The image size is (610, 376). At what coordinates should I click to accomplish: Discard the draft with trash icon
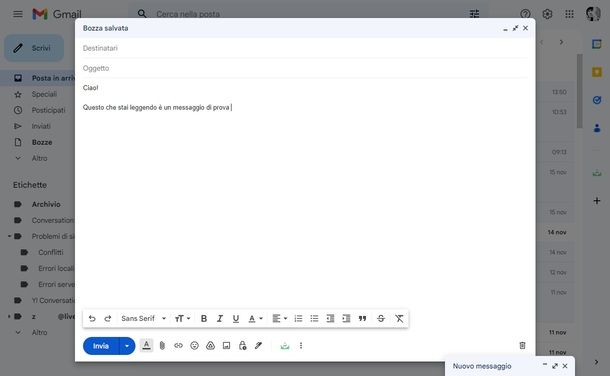(x=522, y=345)
